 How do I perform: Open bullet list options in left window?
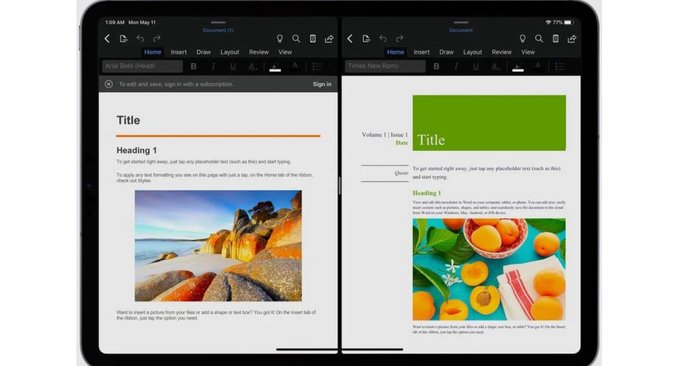(x=318, y=67)
